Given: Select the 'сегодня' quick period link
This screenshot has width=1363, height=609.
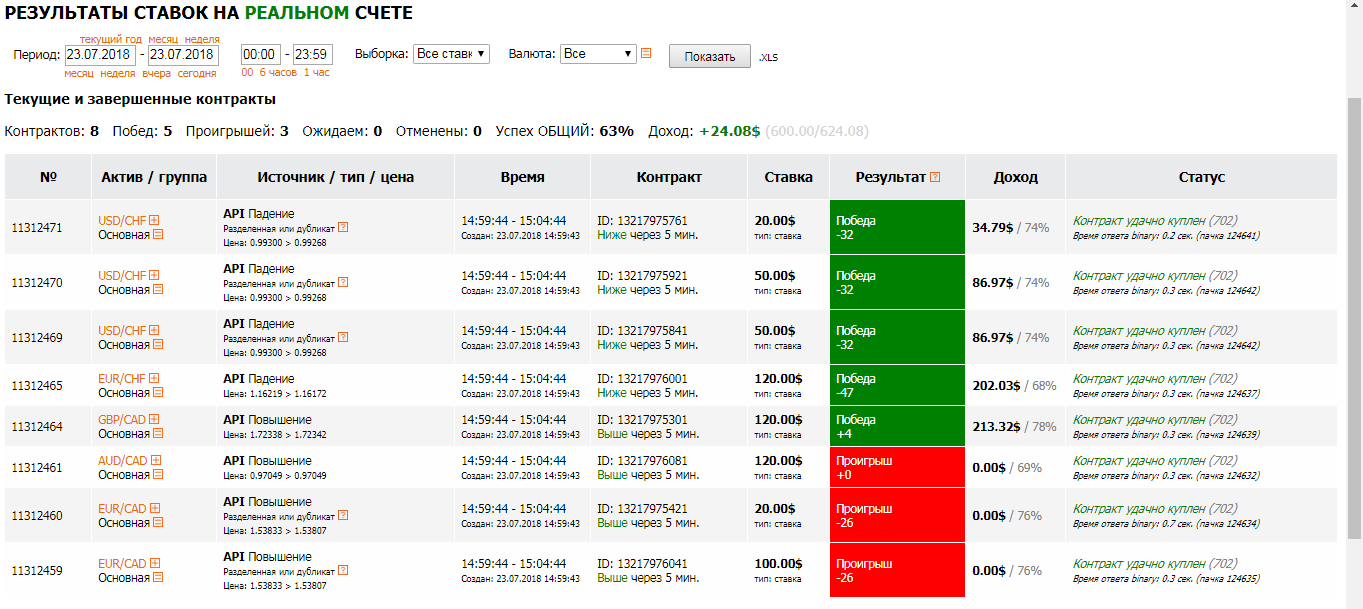Looking at the screenshot, I should pos(197,73).
